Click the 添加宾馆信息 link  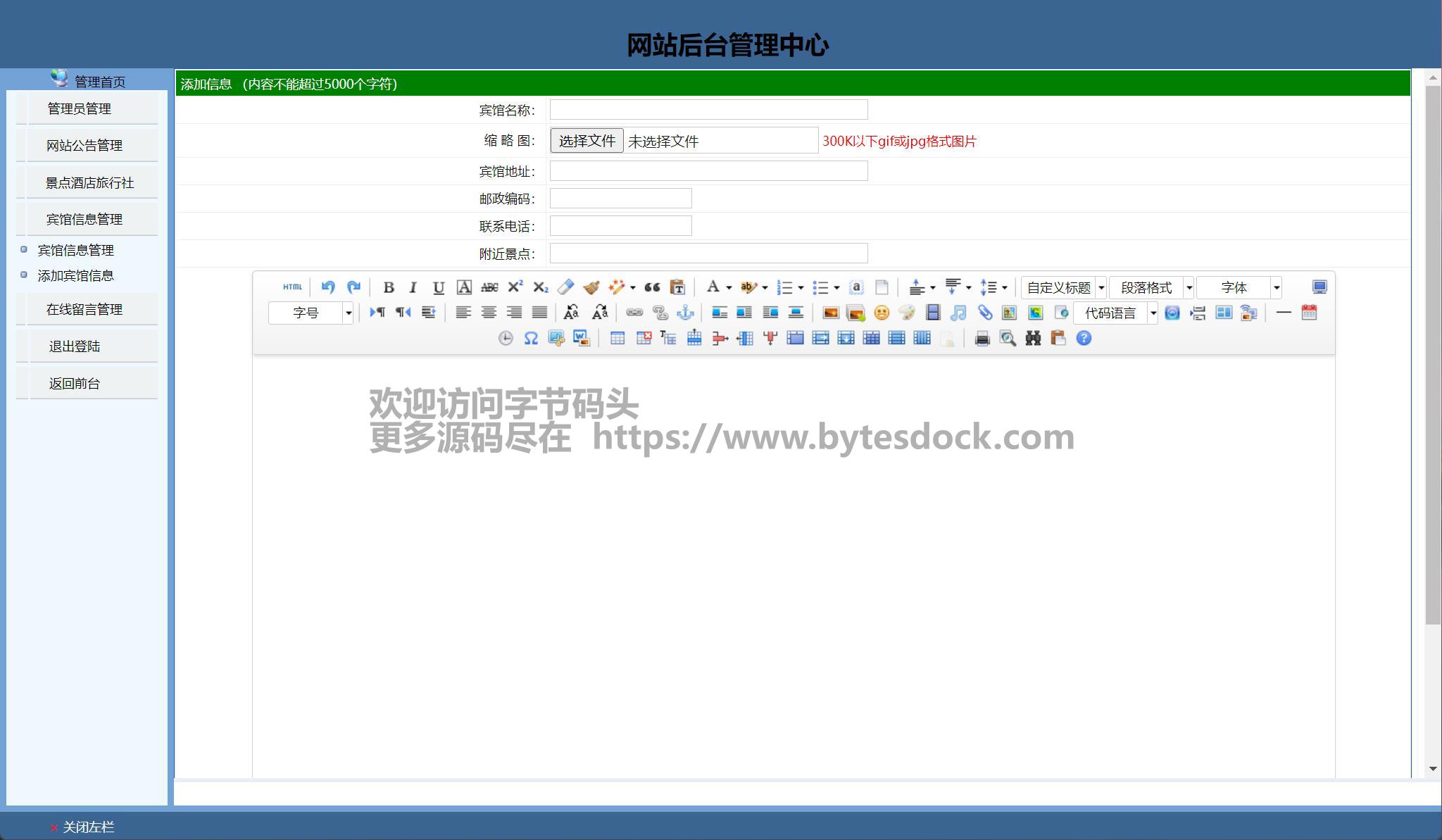click(x=75, y=276)
